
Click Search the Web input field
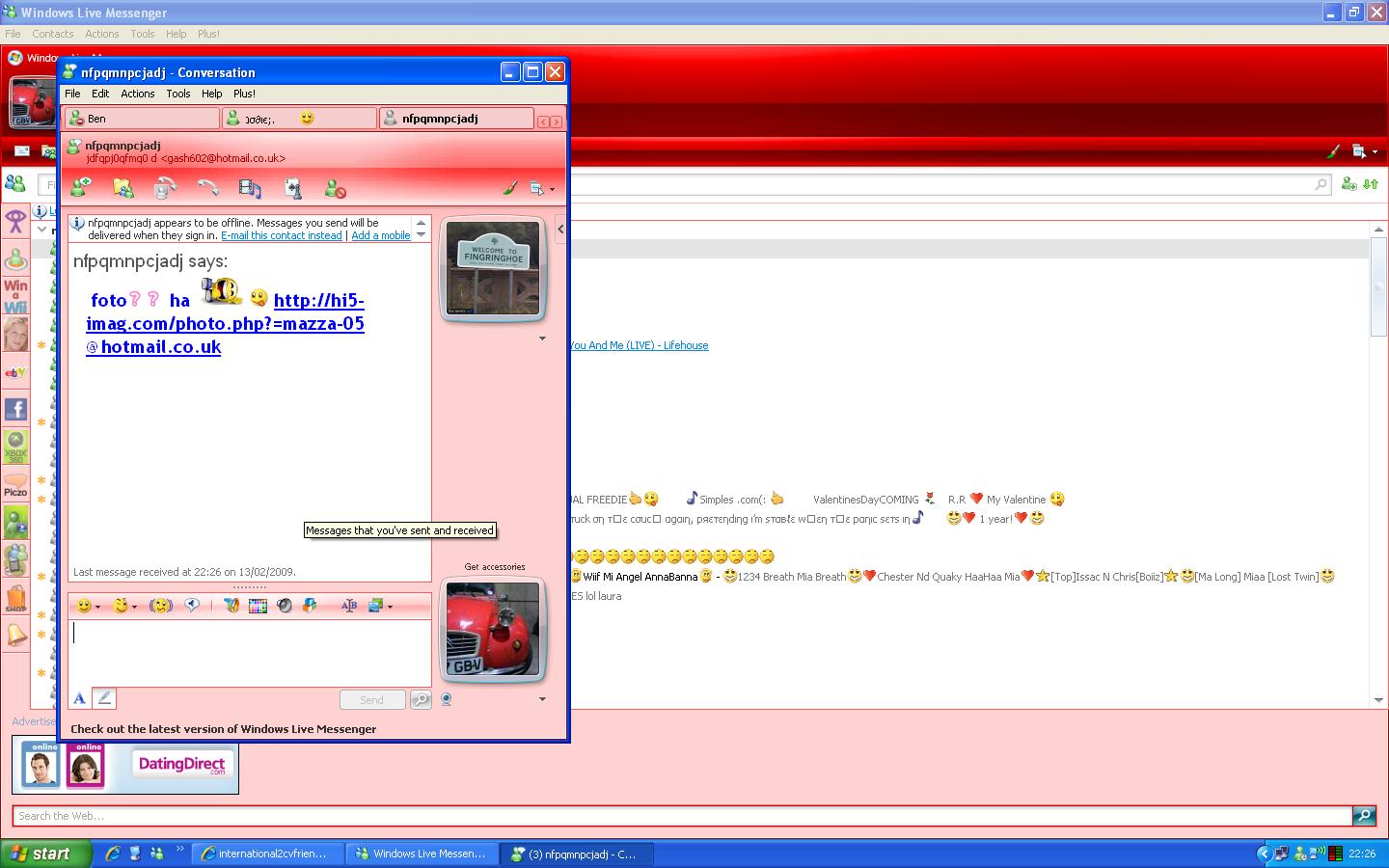coord(682,816)
